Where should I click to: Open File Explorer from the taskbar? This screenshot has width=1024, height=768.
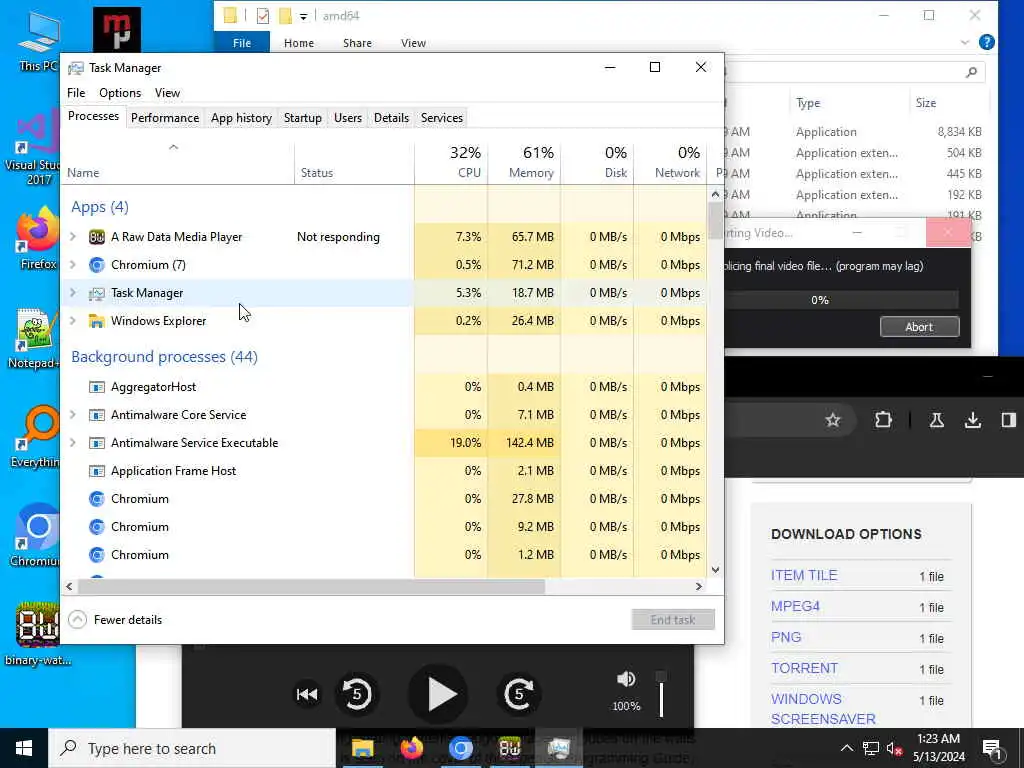click(362, 748)
